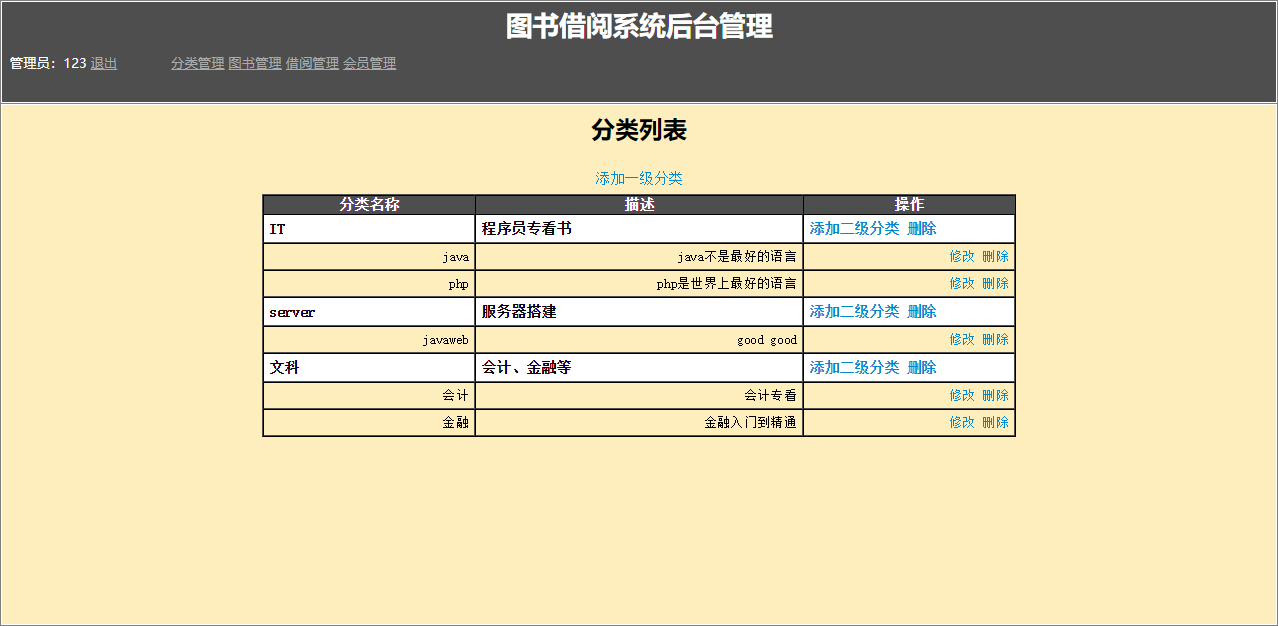Open the 会员管理 menu
Screen dimensions: 1278x626
[370, 63]
